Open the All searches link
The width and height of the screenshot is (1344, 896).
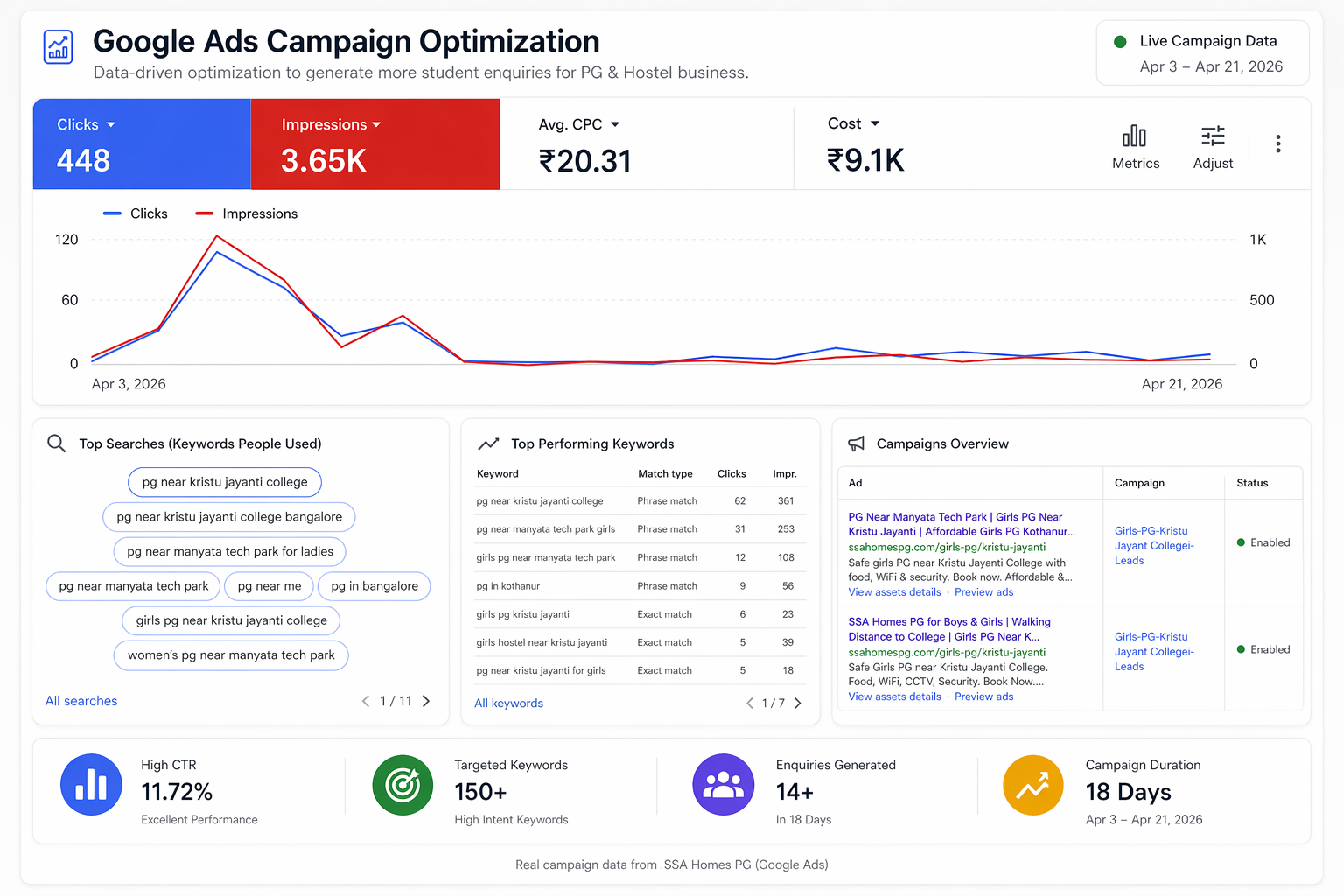[81, 701]
